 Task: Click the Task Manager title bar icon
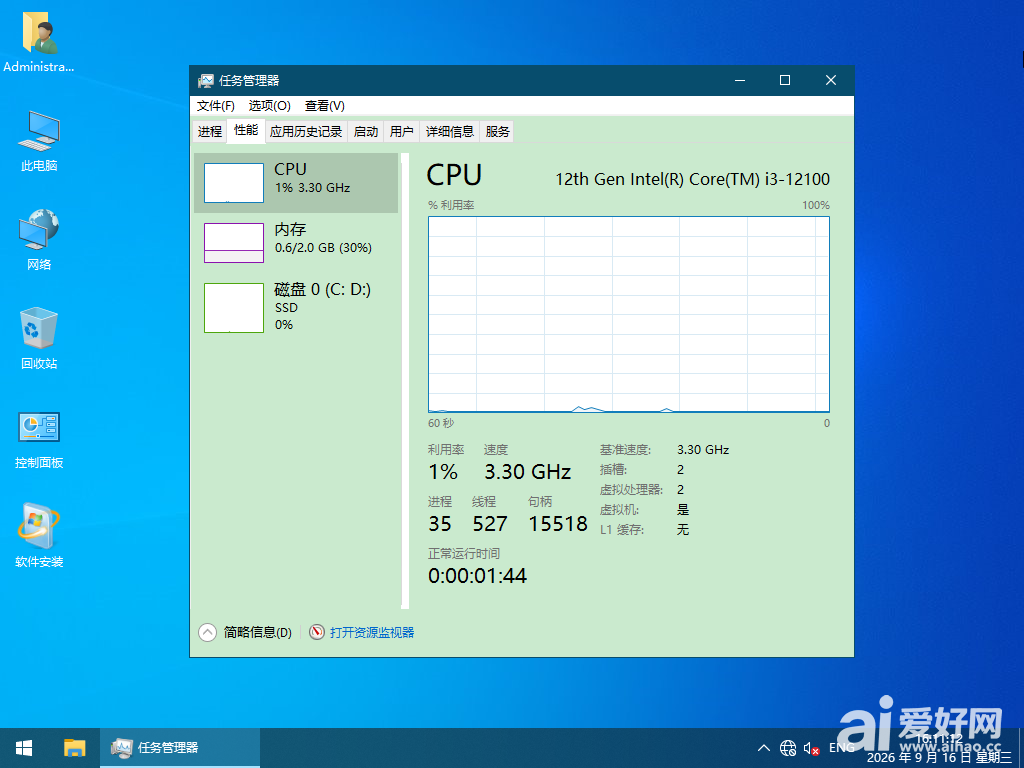pyautogui.click(x=206, y=80)
